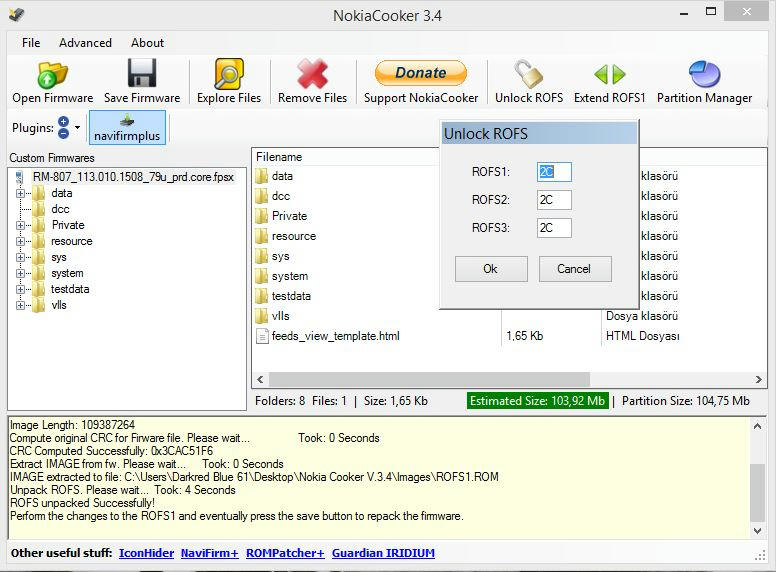
Task: Click file list scroll right arrow
Action: click(x=759, y=380)
